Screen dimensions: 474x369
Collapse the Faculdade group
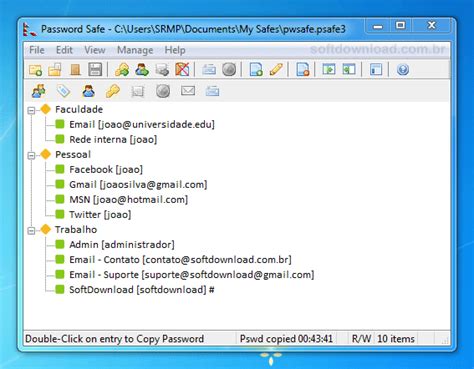click(x=31, y=110)
